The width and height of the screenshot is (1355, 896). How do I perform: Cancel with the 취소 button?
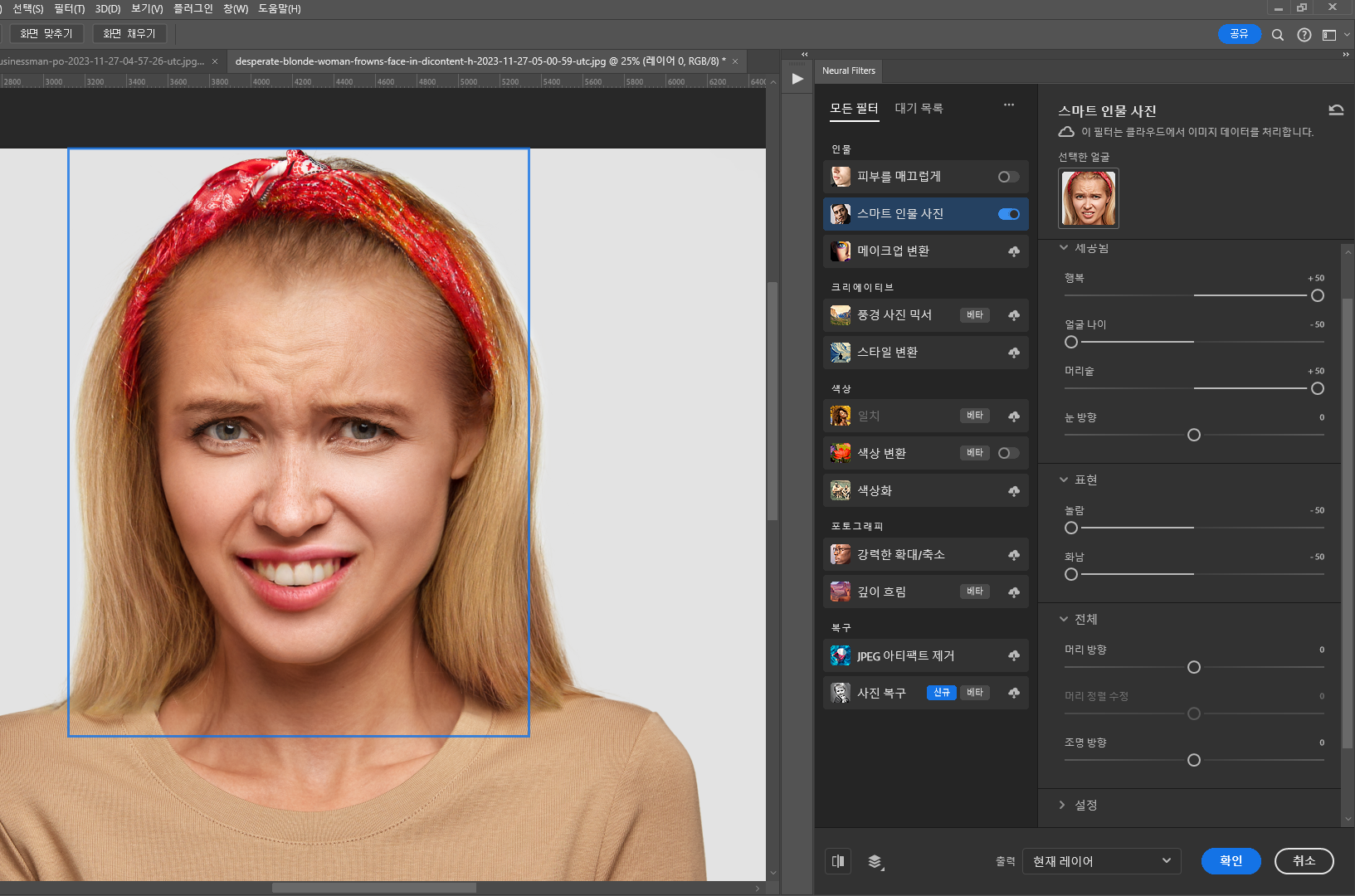(1304, 861)
